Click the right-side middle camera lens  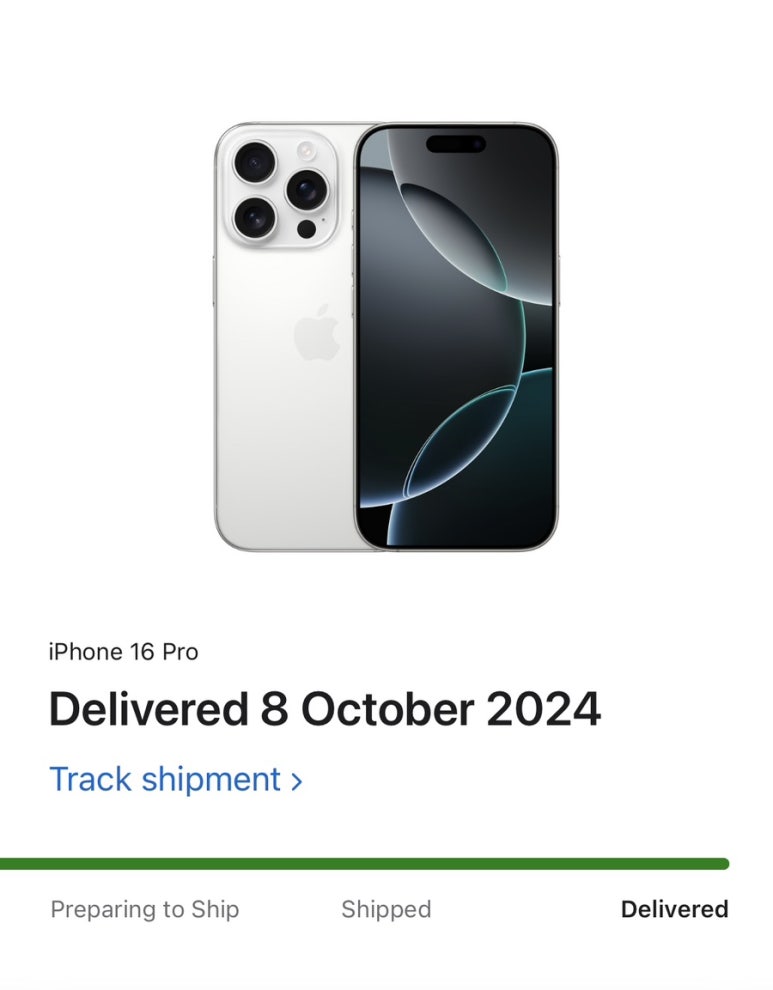[307, 189]
